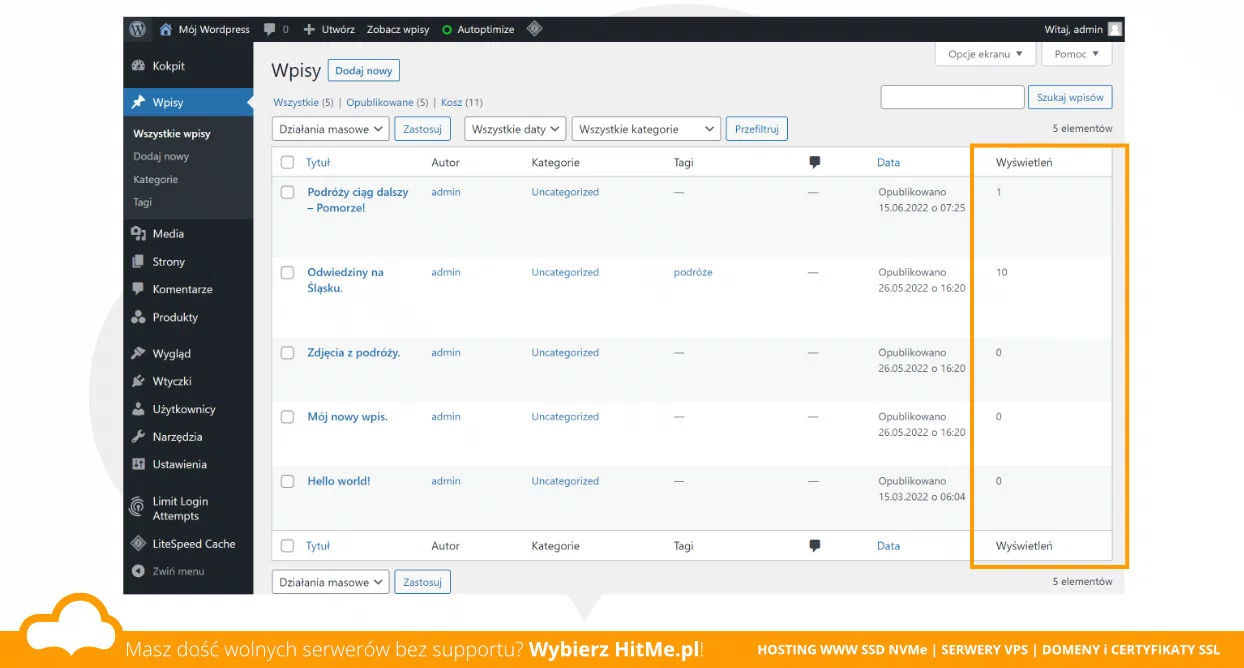Open the WordPress logo menu
The image size is (1244, 668).
(x=138, y=29)
